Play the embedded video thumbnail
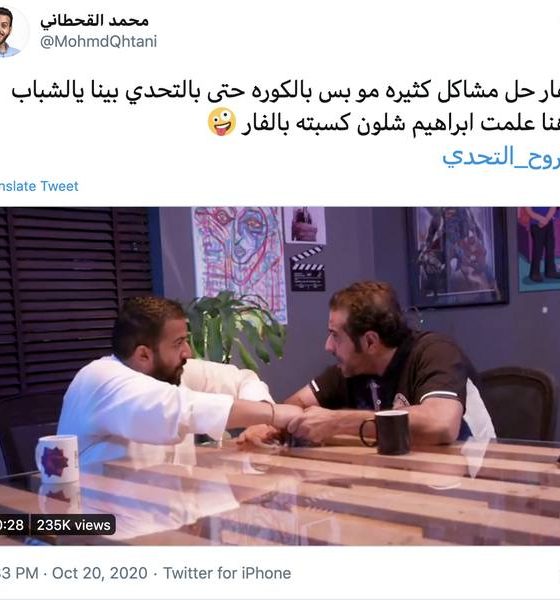This screenshot has width=560, height=600. pyautogui.click(x=280, y=376)
